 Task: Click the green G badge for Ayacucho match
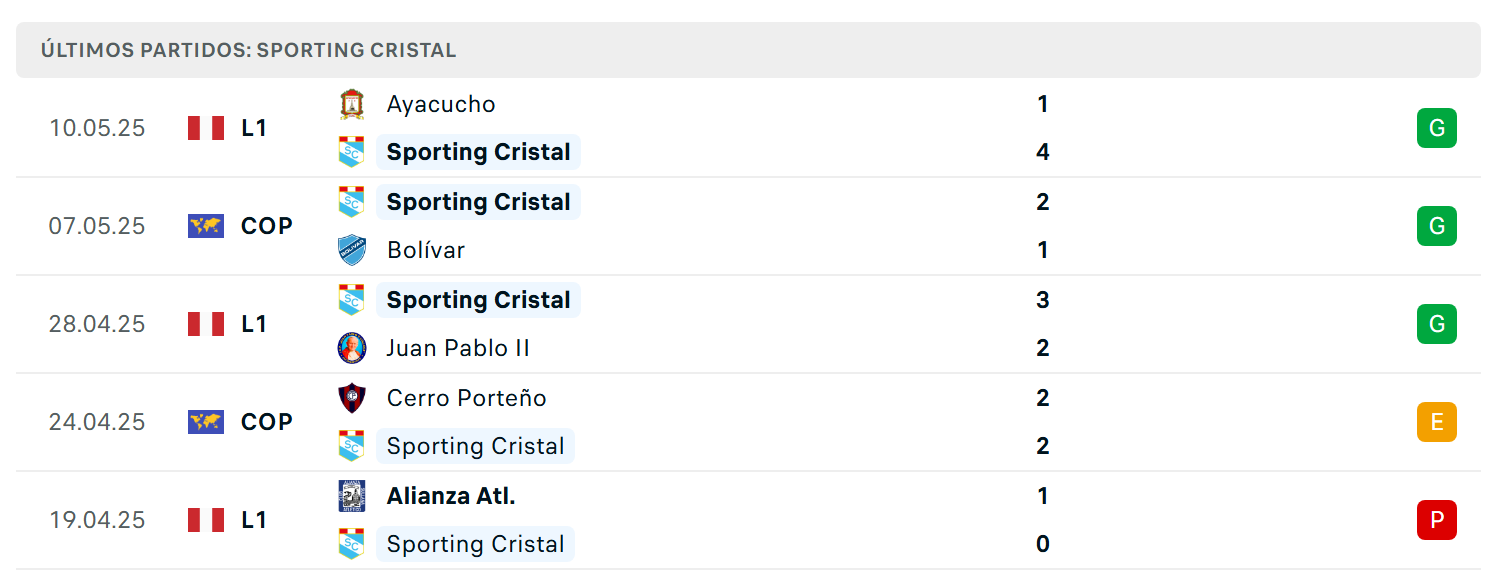1437,128
